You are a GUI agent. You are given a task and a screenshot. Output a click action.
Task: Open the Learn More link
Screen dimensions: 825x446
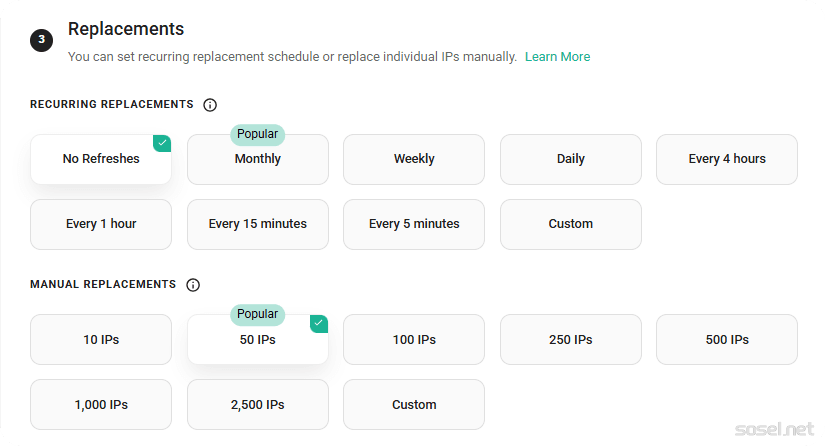click(x=557, y=57)
